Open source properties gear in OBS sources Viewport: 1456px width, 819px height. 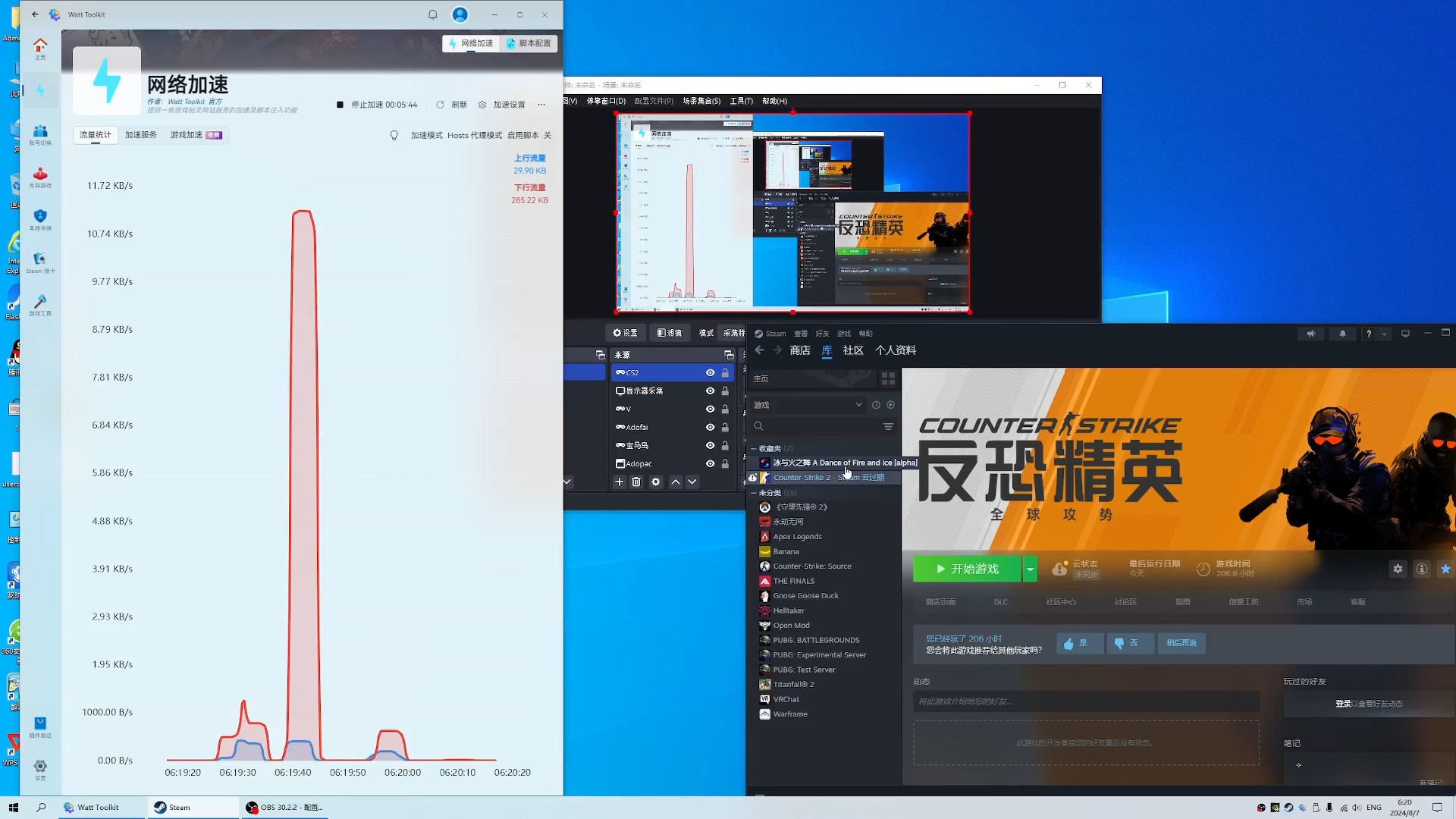[x=655, y=482]
